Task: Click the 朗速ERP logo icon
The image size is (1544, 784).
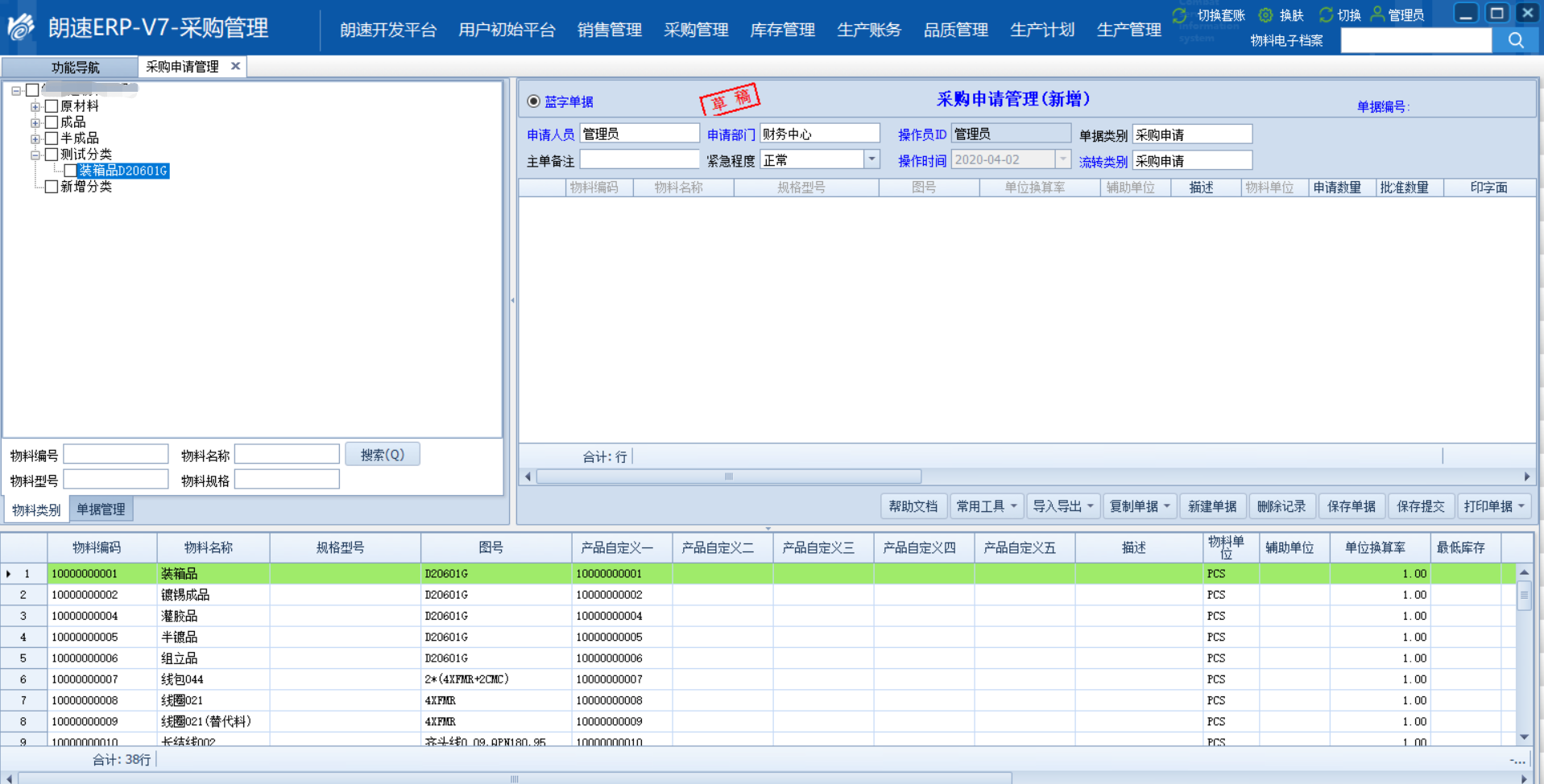Action: [x=22, y=28]
